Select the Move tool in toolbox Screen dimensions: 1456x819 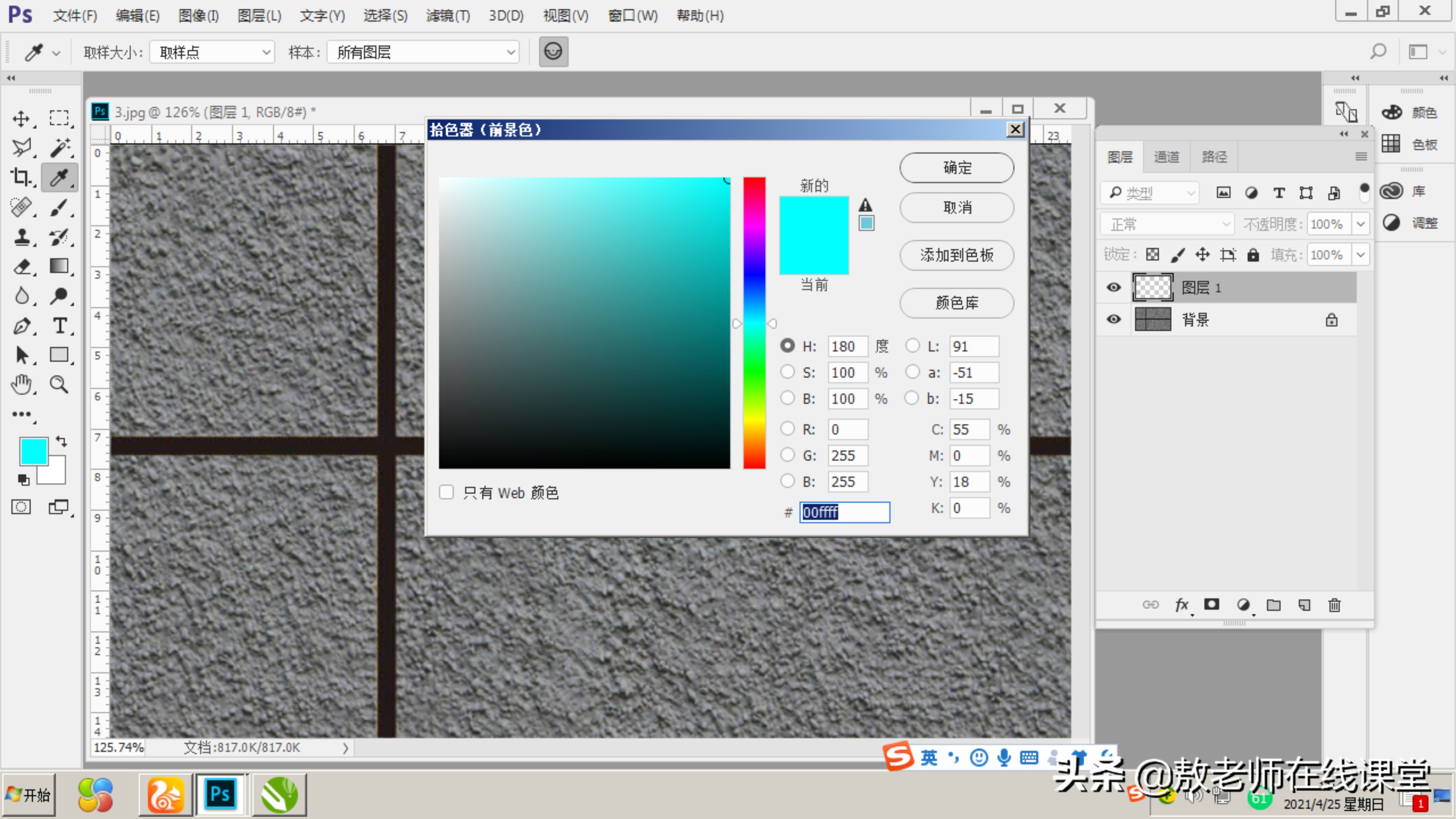[x=22, y=119]
